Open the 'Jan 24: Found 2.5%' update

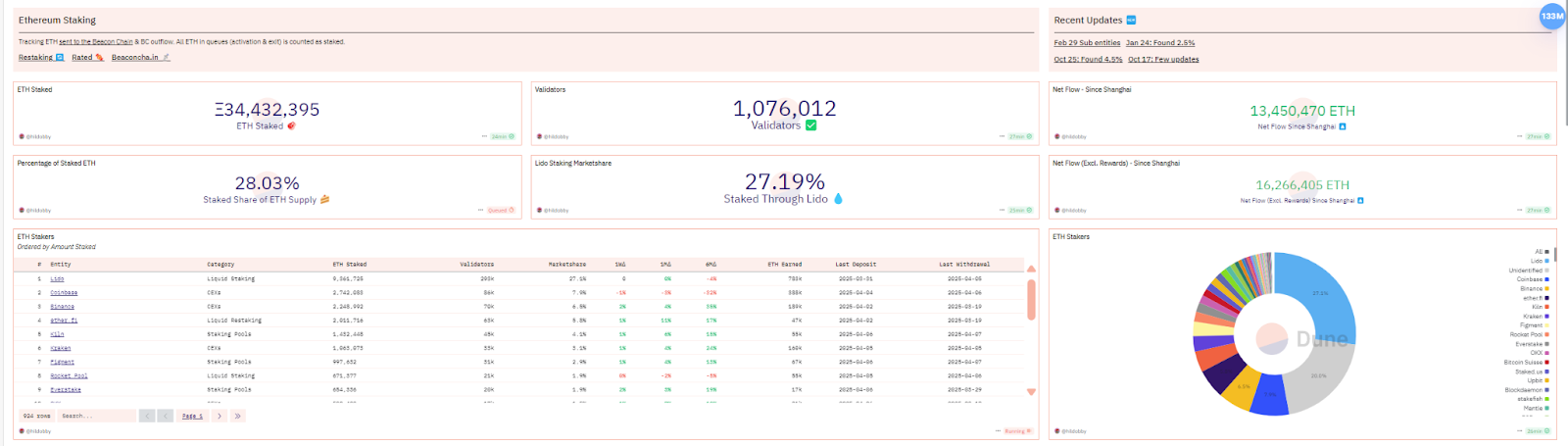pos(1160,43)
